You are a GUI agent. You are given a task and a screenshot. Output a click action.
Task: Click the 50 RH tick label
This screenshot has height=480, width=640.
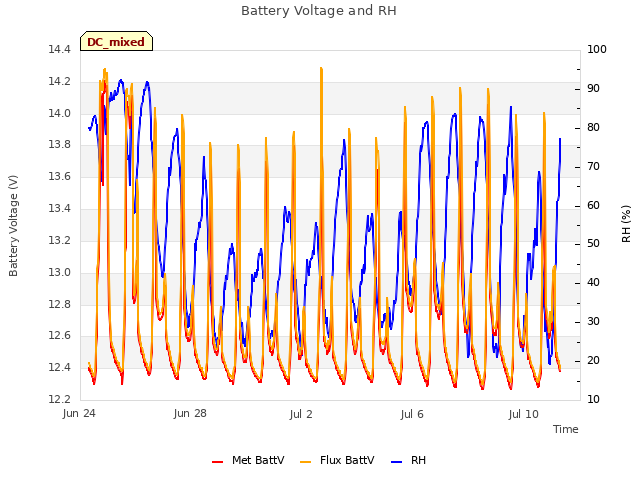point(593,243)
